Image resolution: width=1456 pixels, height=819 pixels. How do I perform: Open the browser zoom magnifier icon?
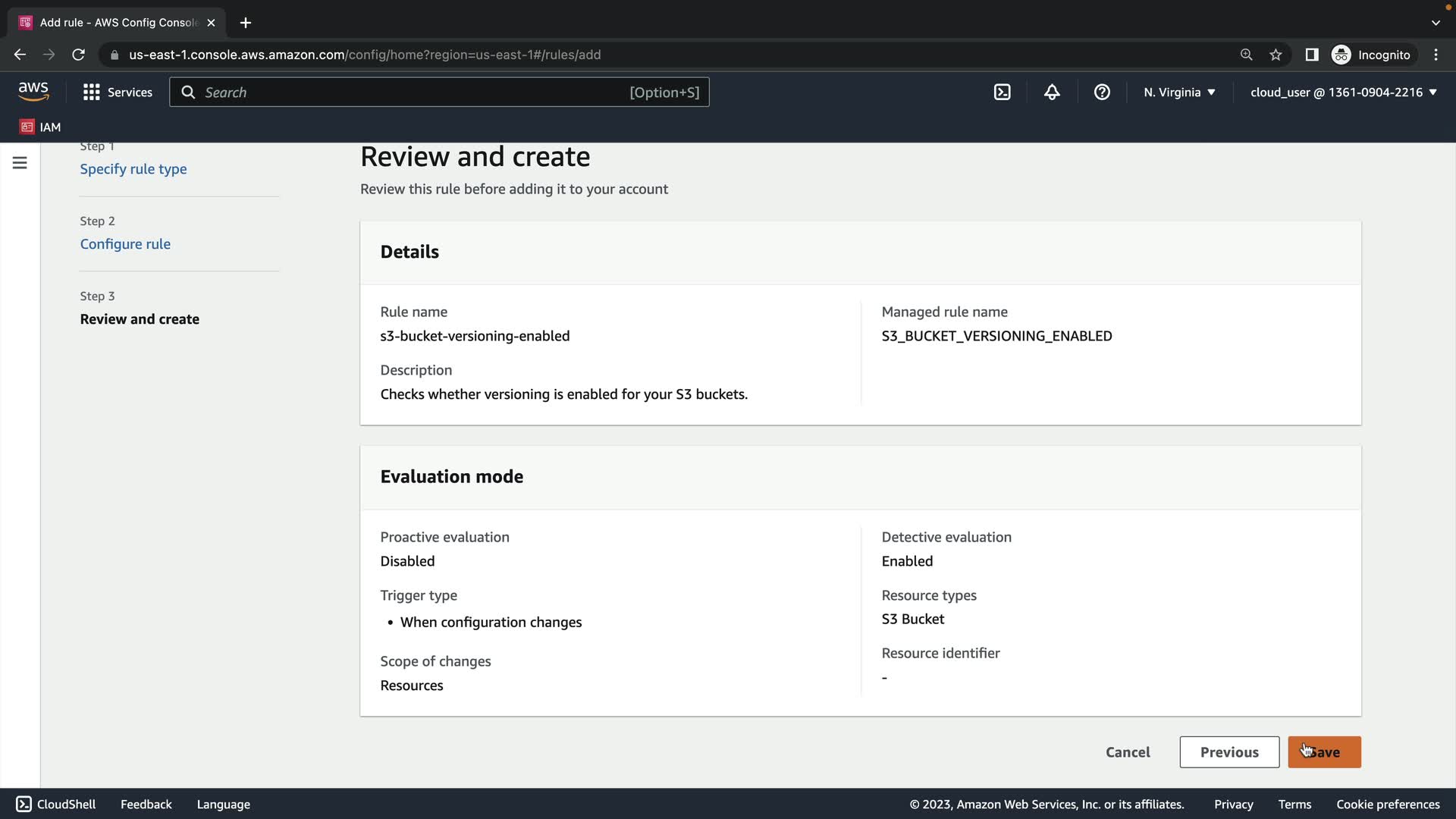(x=1246, y=55)
